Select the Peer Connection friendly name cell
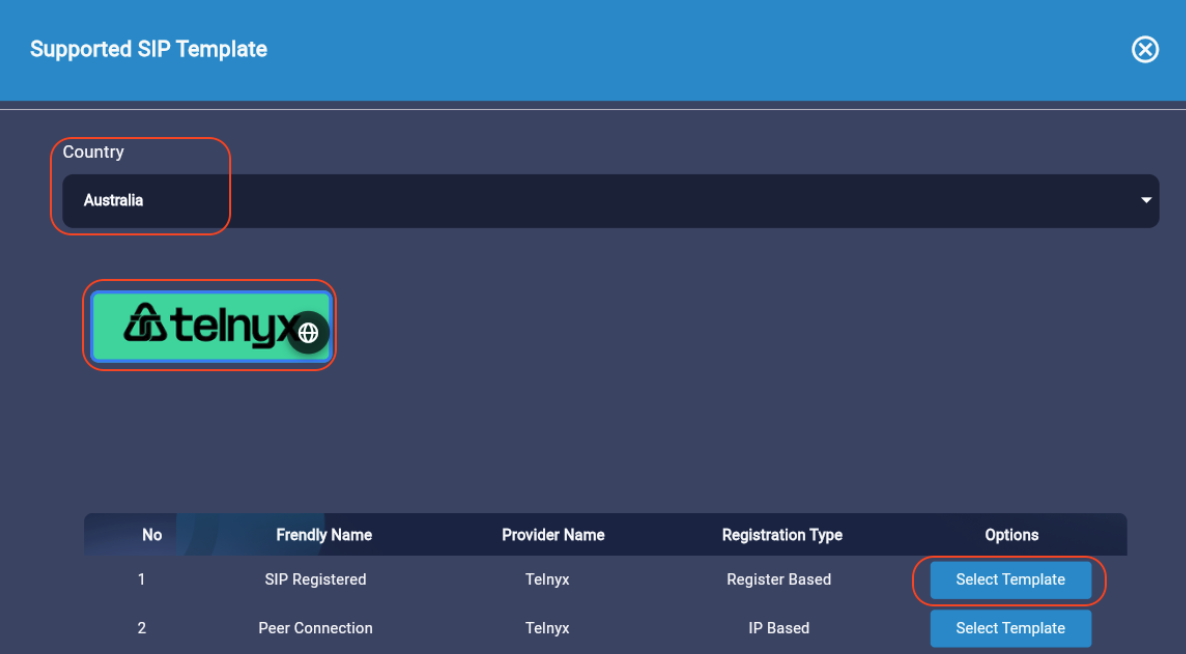Screen dimensions: 1186x654 click(x=315, y=629)
